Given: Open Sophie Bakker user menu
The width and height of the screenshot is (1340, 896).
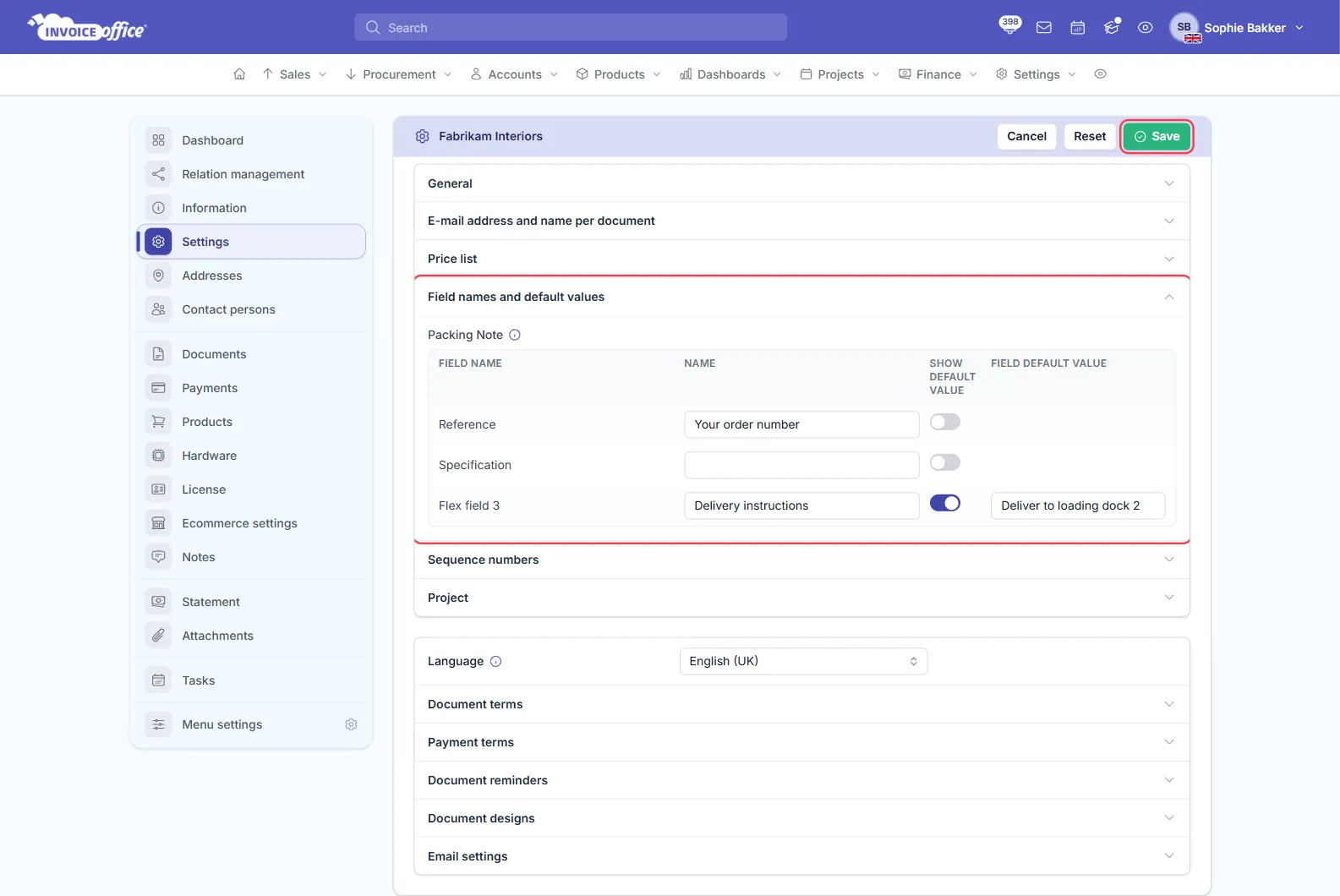Looking at the screenshot, I should click(1237, 28).
